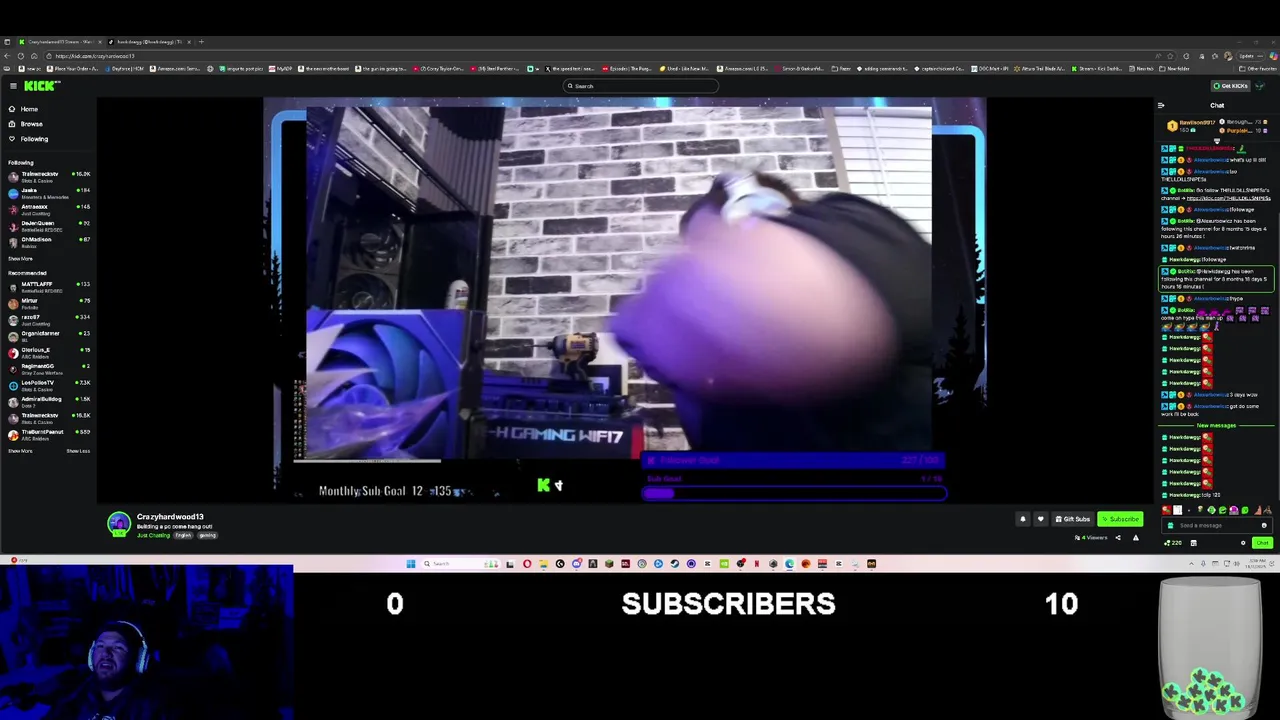The width and height of the screenshot is (1280, 720).
Task: Open Organicfarmer recommended channel
Action: click(48, 335)
